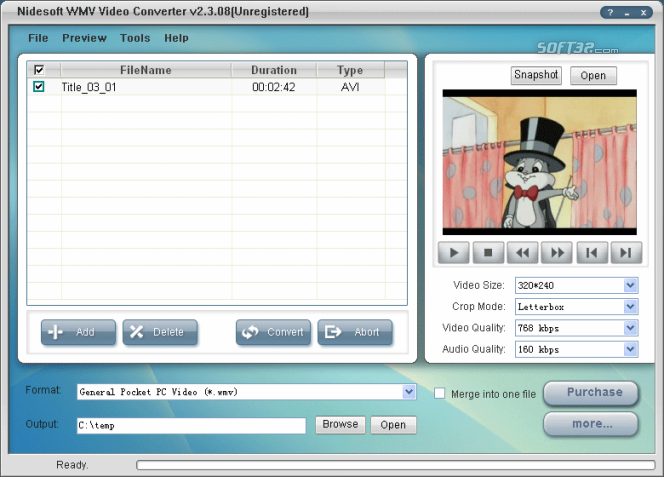Open the Preview menu

click(x=84, y=38)
